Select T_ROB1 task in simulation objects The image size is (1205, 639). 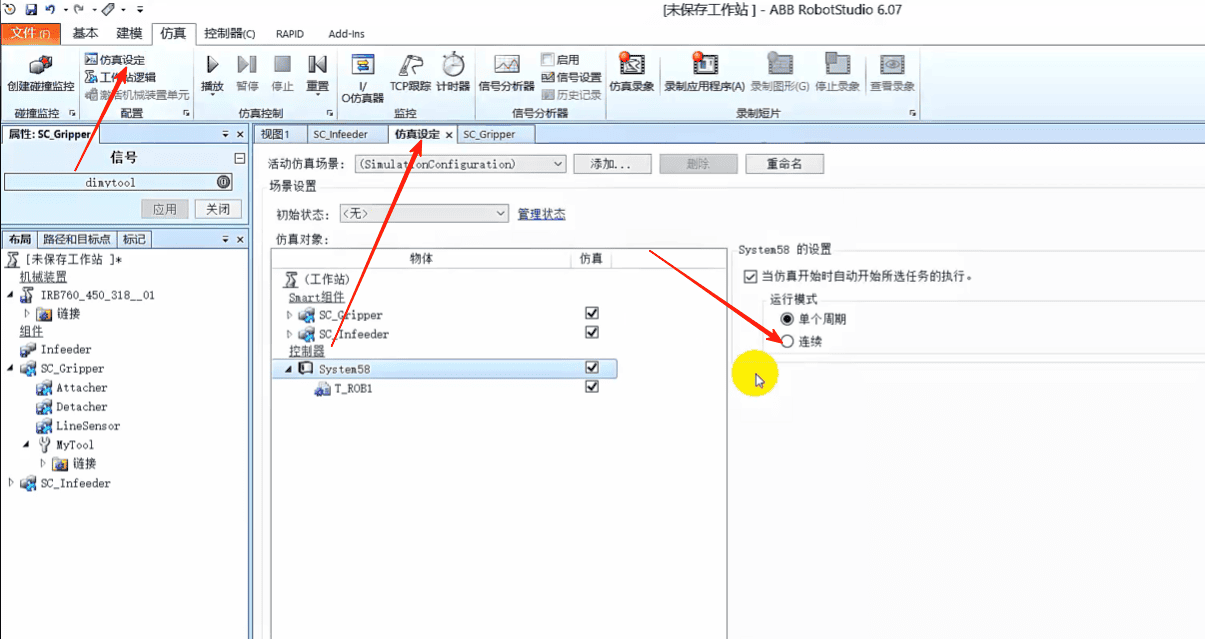(x=353, y=389)
